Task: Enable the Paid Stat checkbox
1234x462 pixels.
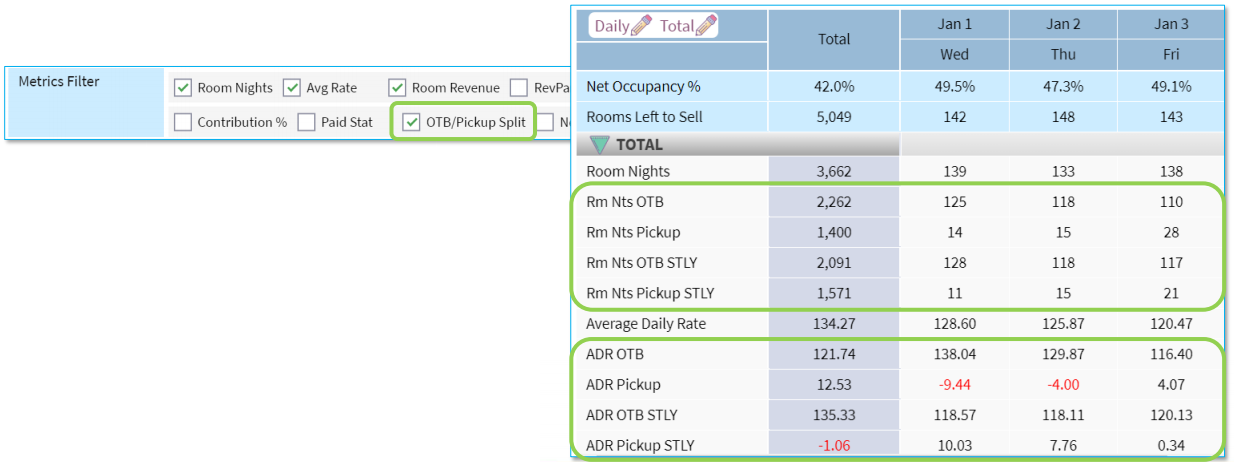Action: coord(306,122)
